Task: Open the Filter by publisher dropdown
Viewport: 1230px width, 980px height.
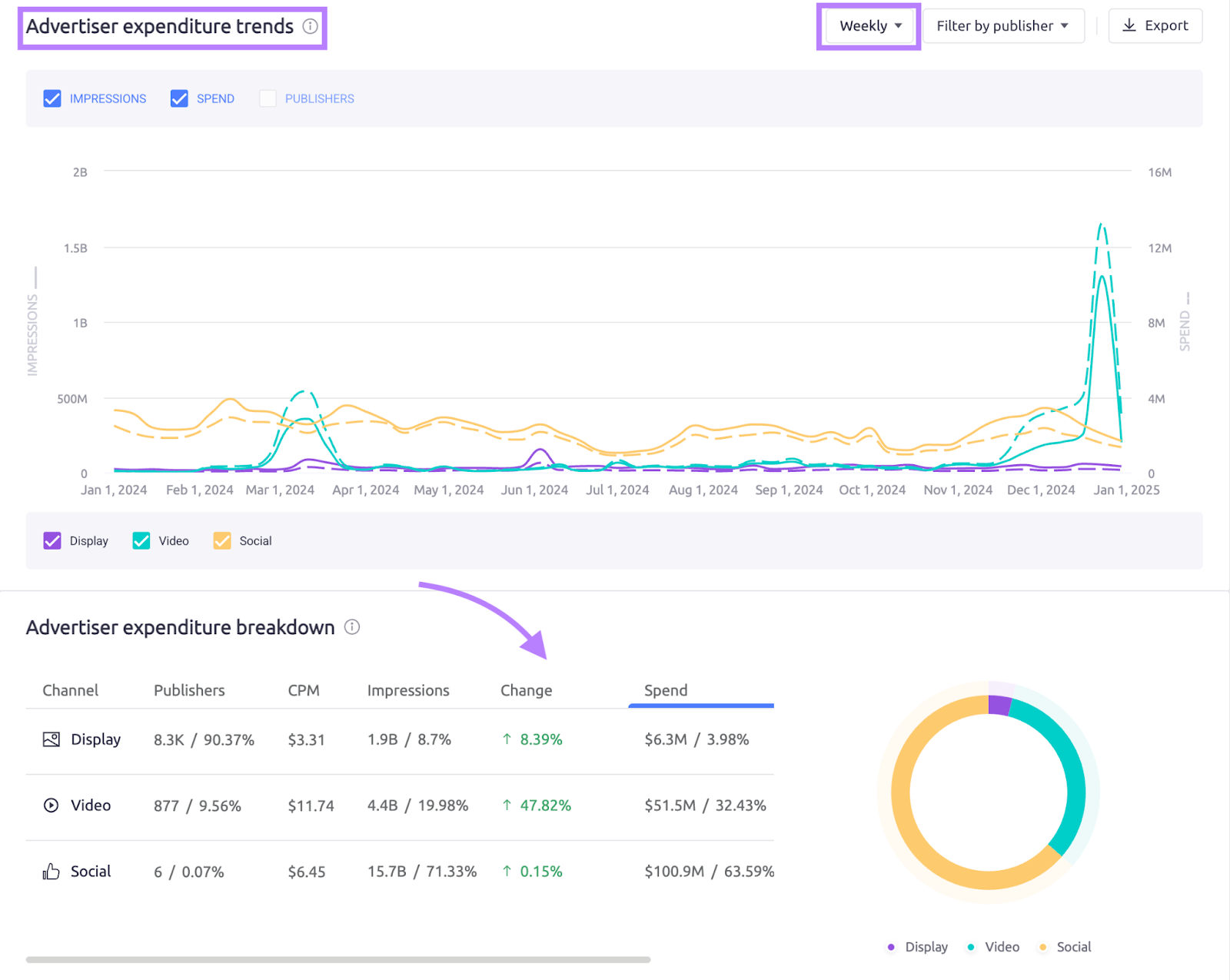Action: (x=1003, y=26)
